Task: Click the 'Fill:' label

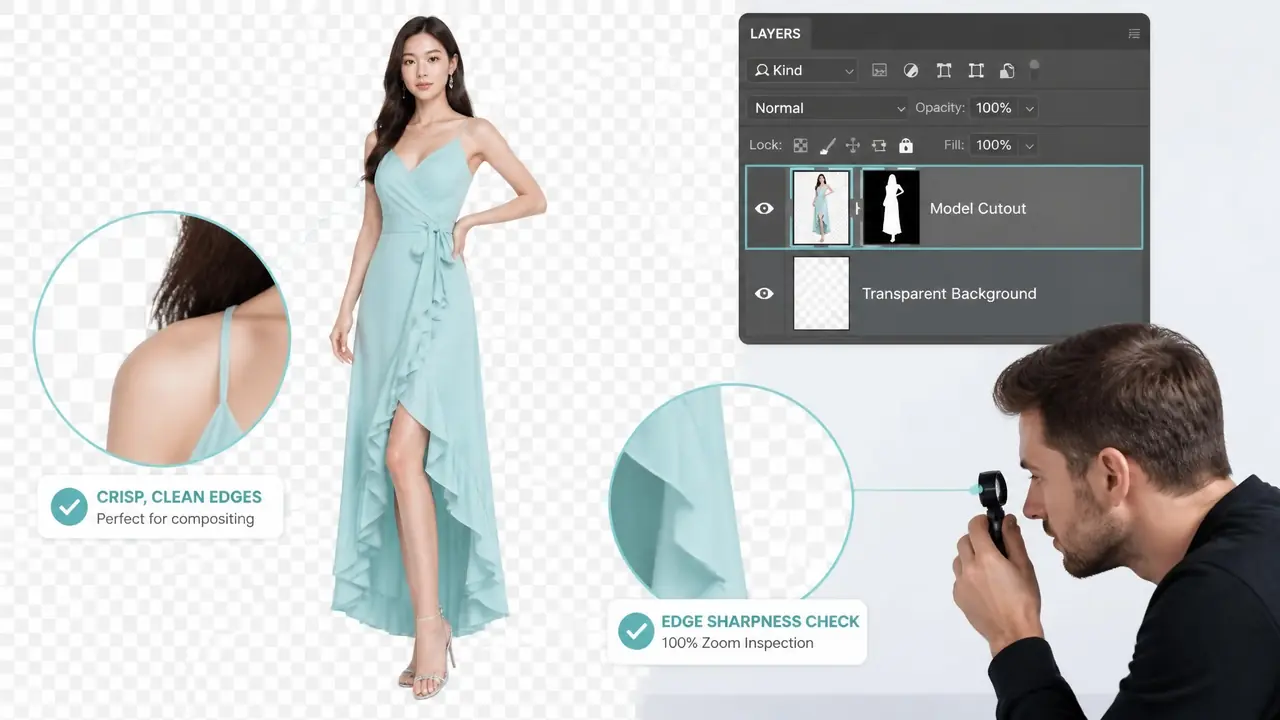Action: click(954, 145)
